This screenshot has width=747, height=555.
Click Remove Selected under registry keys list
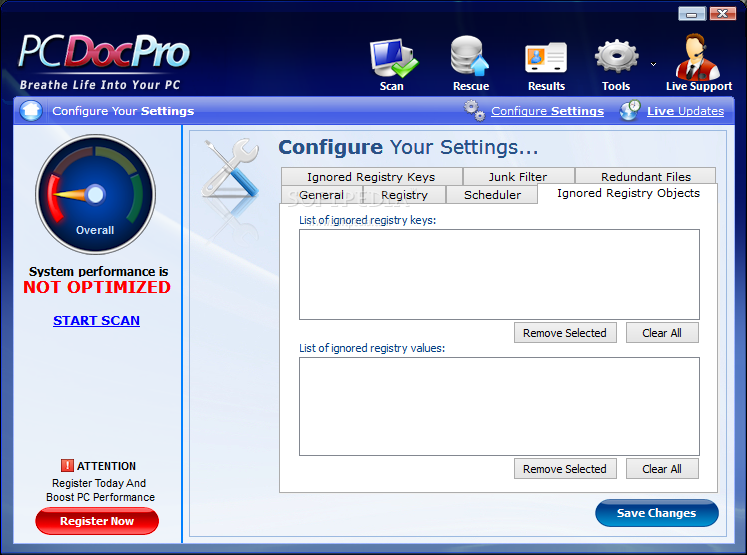pyautogui.click(x=565, y=333)
